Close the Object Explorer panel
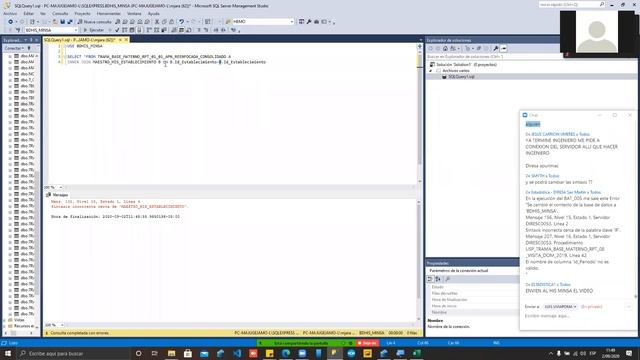Image resolution: width=640 pixels, height=360 pixels. pyautogui.click(x=37, y=40)
